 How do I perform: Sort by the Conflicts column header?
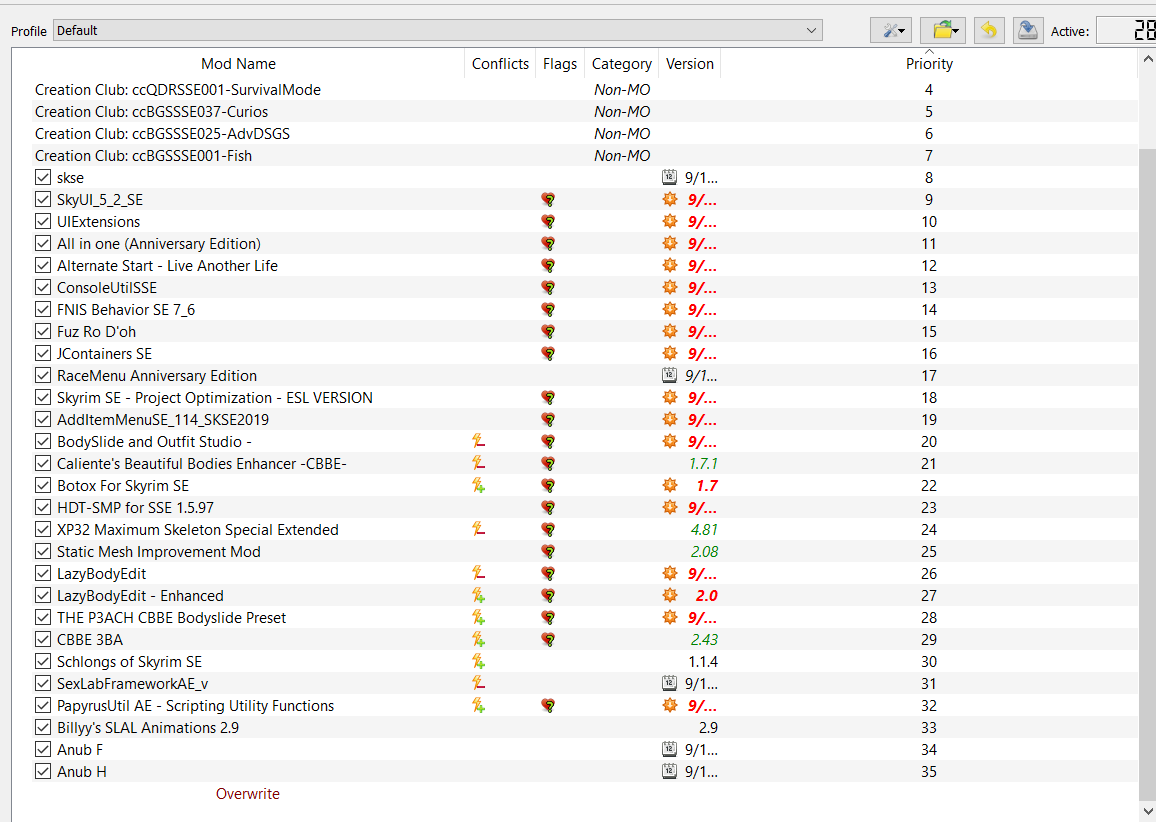coord(500,63)
